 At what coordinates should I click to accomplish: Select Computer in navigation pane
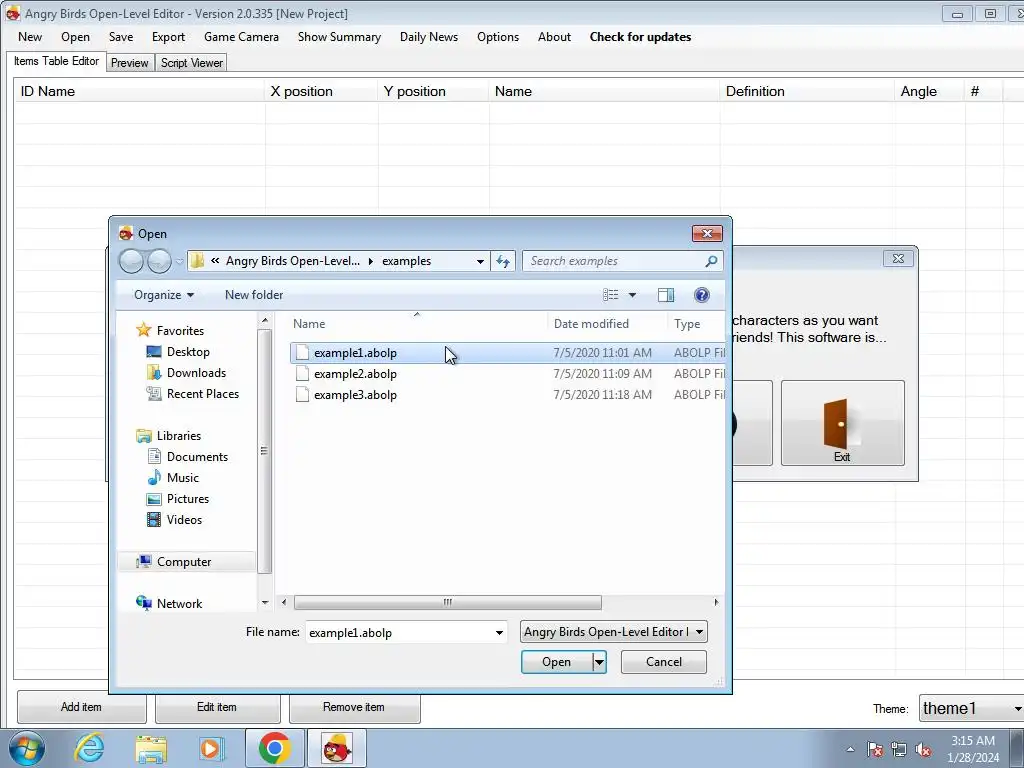pos(184,562)
